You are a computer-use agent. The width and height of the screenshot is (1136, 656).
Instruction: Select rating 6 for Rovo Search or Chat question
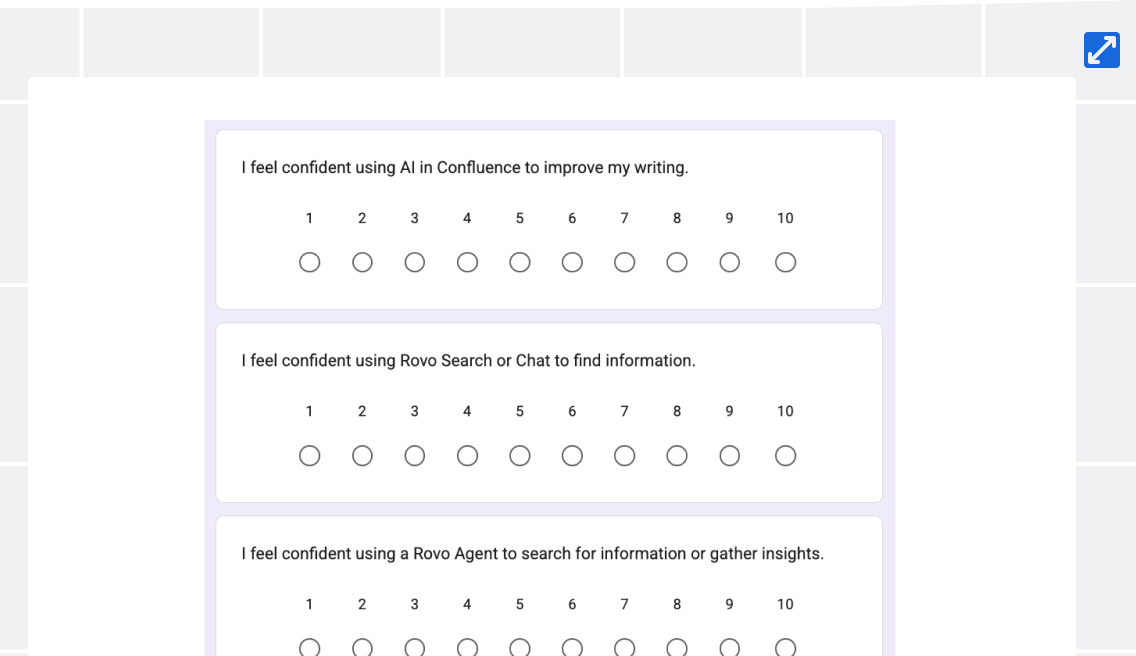coord(572,456)
